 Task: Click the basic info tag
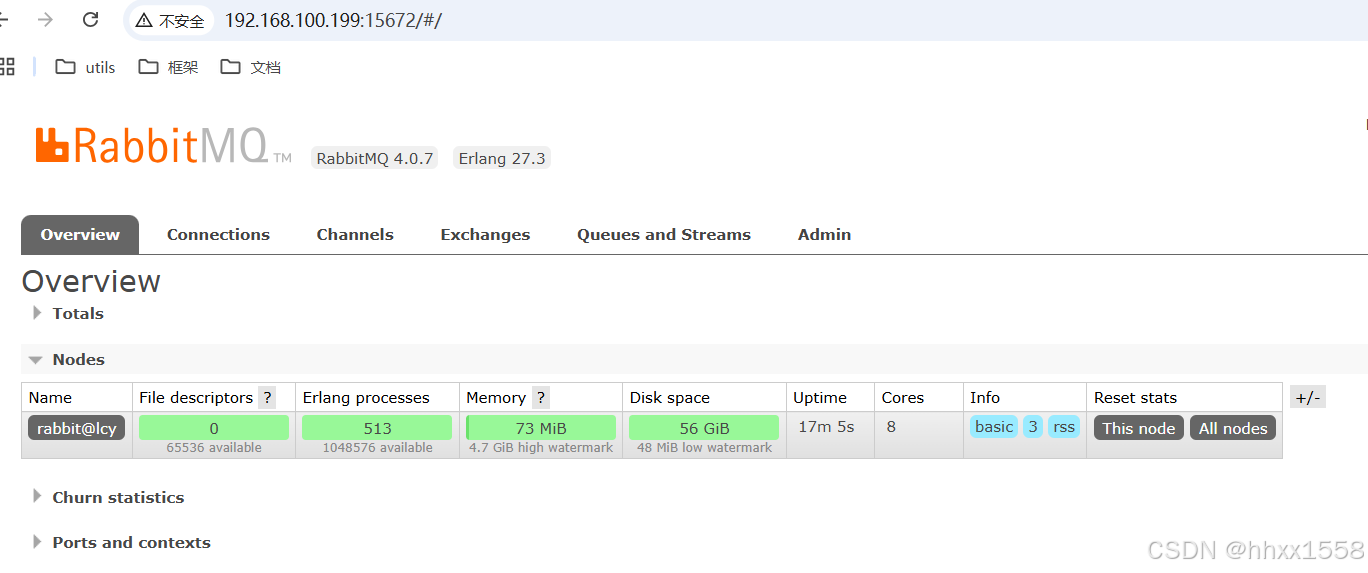[x=994, y=427]
